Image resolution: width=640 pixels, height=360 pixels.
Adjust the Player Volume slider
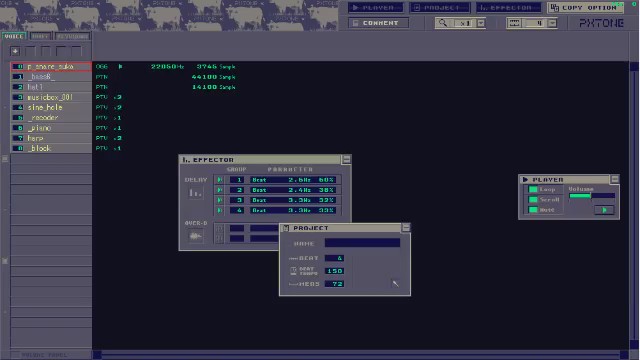592,196
